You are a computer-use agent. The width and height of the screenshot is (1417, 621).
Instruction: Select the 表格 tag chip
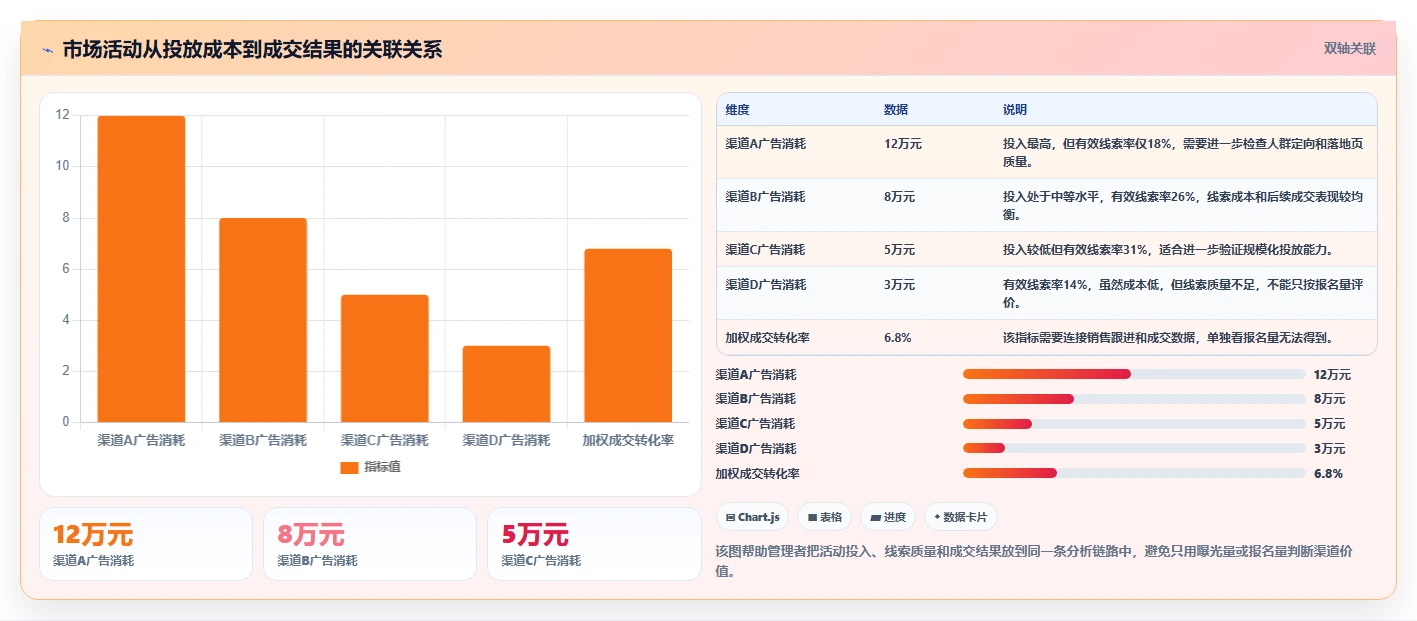[824, 517]
